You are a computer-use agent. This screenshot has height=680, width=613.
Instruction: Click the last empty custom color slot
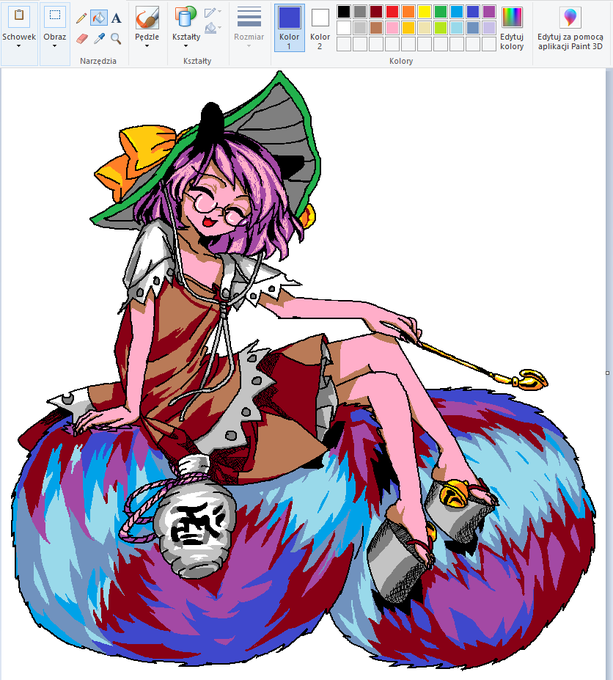point(489,44)
